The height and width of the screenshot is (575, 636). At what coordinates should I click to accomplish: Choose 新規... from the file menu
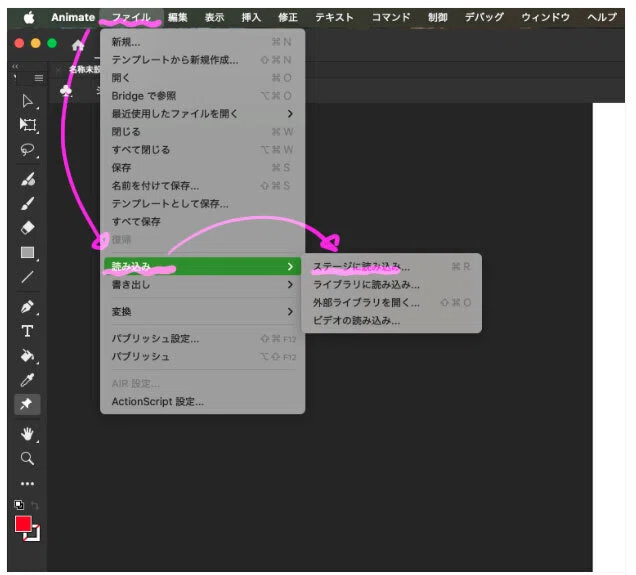point(202,42)
